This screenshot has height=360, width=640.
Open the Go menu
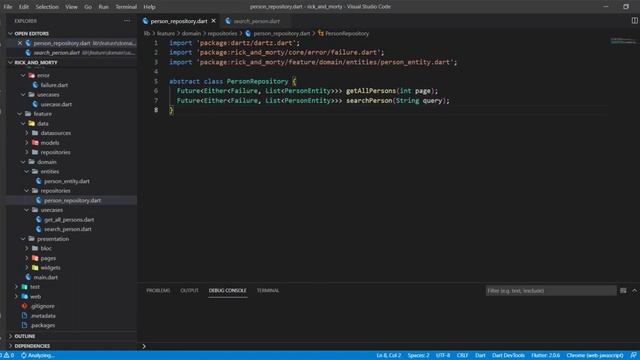88,7
